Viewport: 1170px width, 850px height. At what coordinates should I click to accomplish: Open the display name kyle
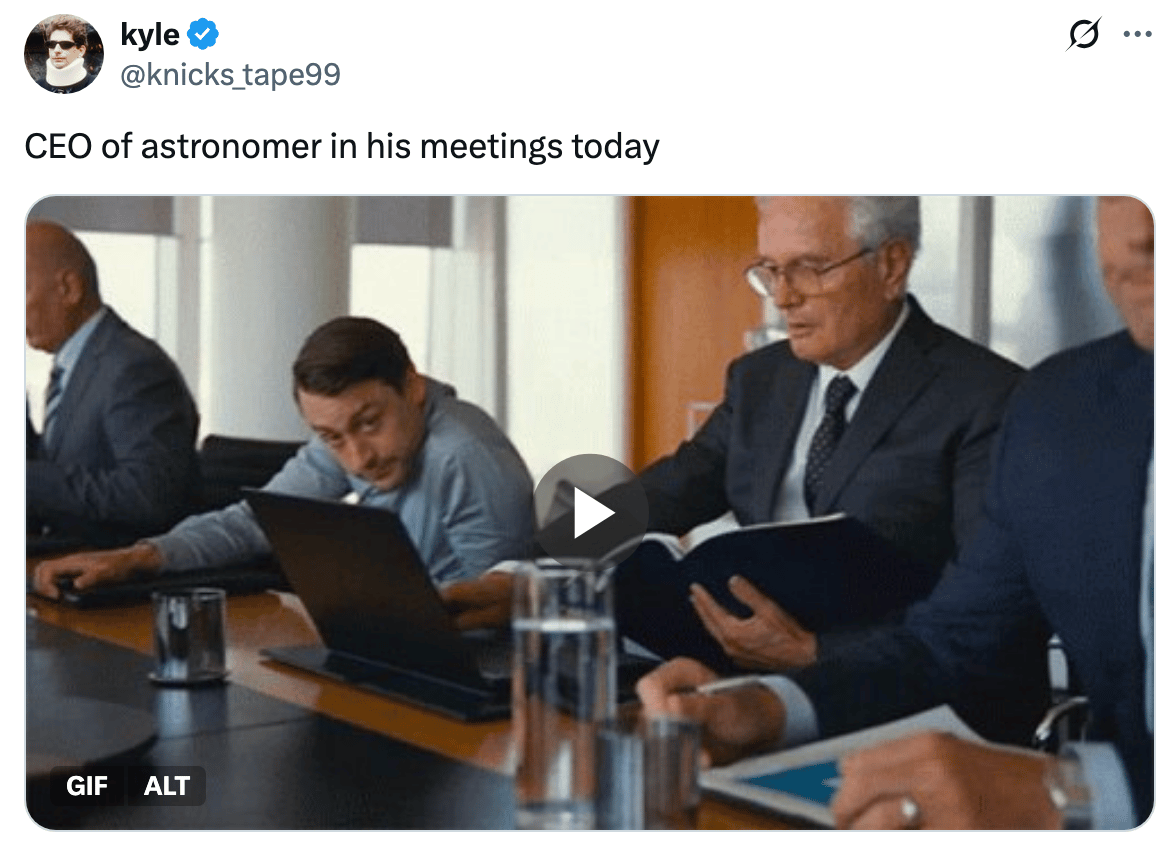tap(150, 34)
